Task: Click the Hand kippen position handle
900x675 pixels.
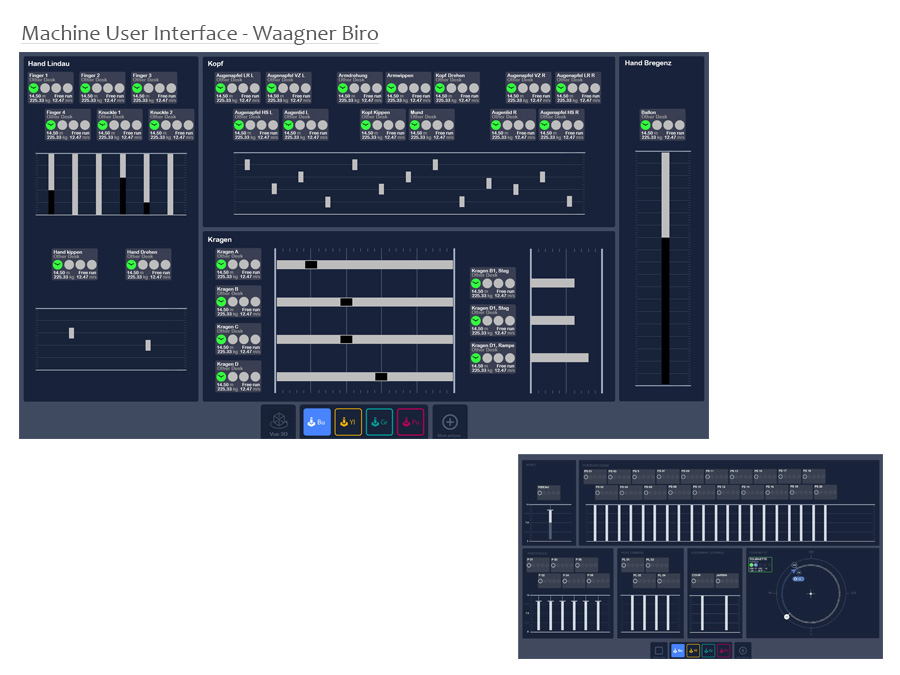Action: tap(71, 333)
